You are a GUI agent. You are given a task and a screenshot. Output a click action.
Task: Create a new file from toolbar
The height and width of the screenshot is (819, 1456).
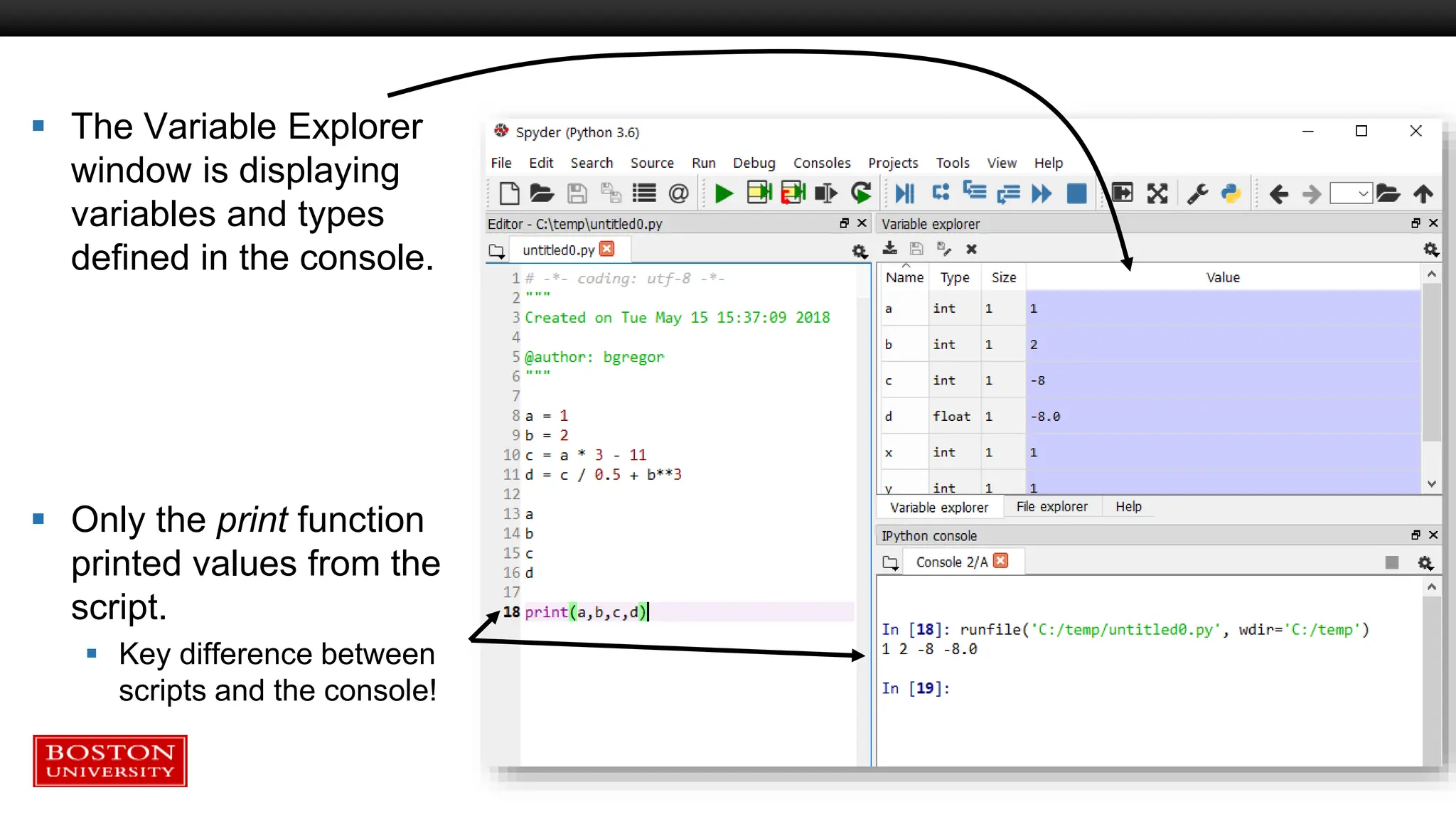click(x=509, y=193)
